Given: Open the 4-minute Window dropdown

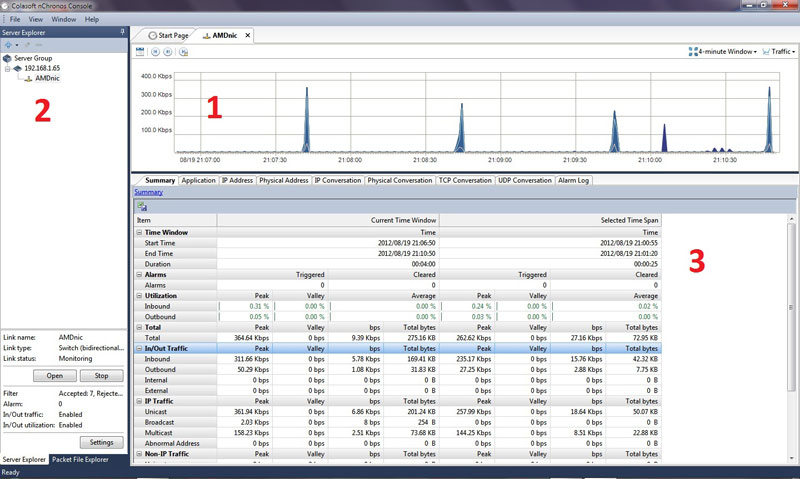Looking at the screenshot, I should point(723,52).
